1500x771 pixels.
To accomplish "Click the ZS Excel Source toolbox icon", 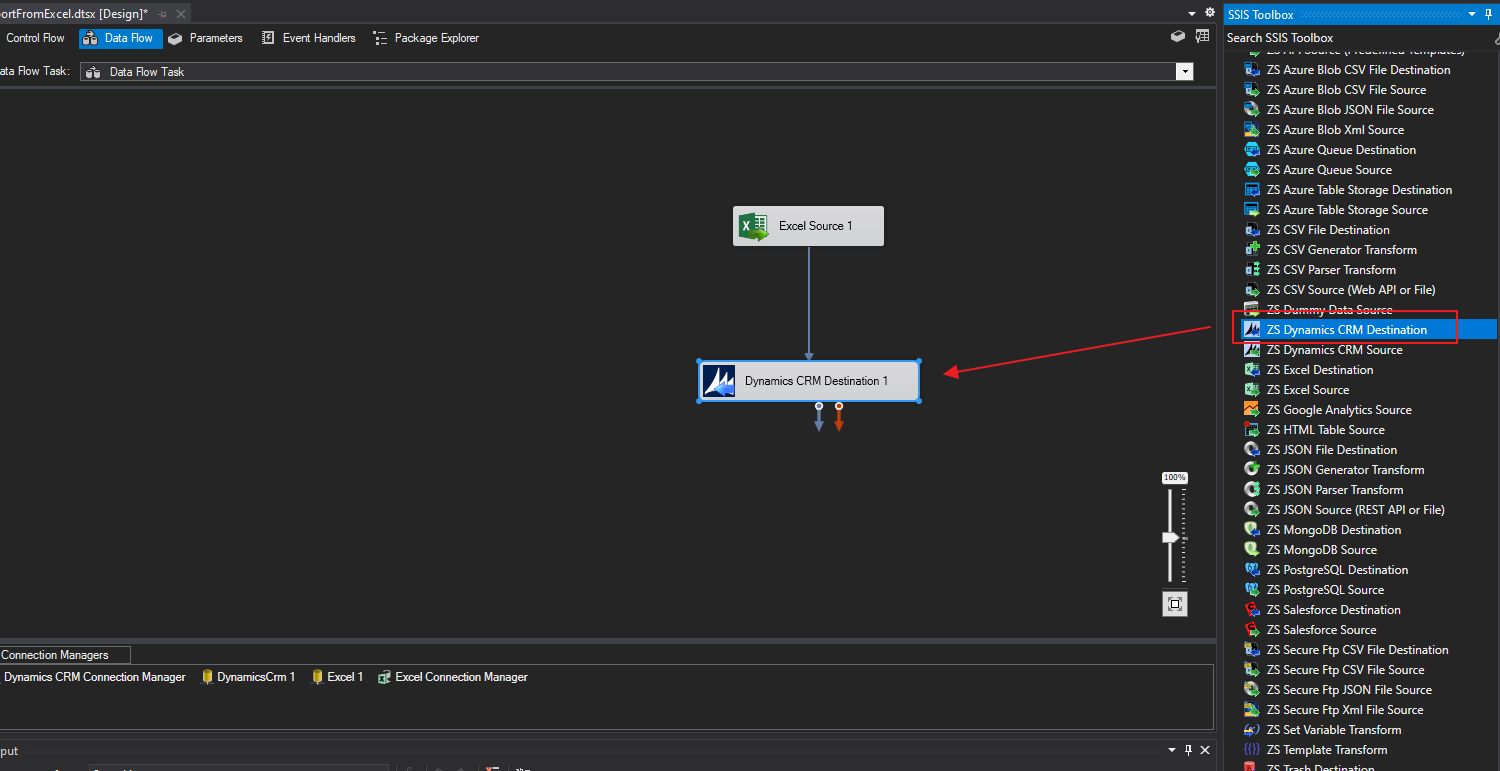I will (x=1252, y=389).
